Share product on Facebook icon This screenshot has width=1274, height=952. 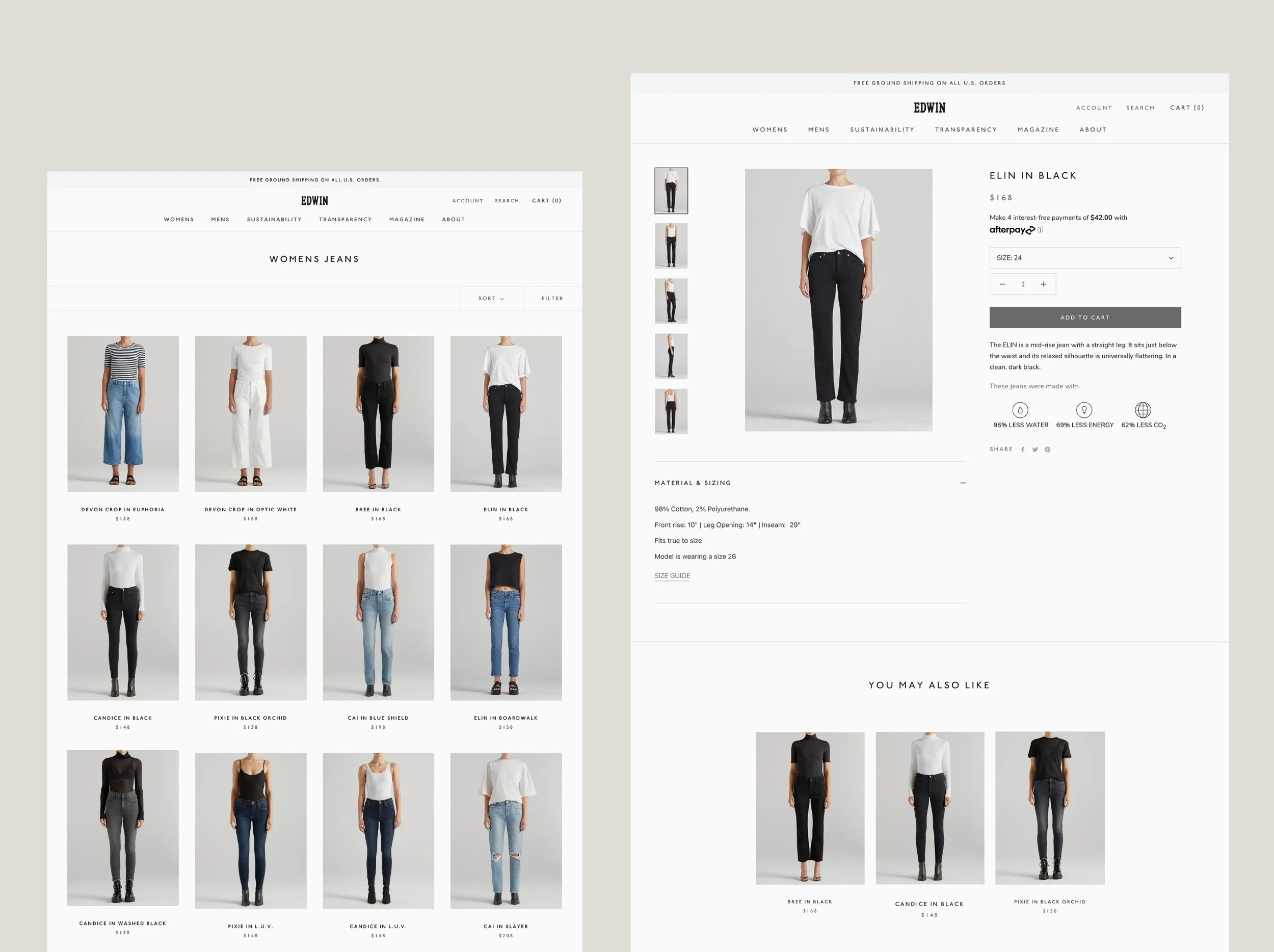(x=1022, y=450)
